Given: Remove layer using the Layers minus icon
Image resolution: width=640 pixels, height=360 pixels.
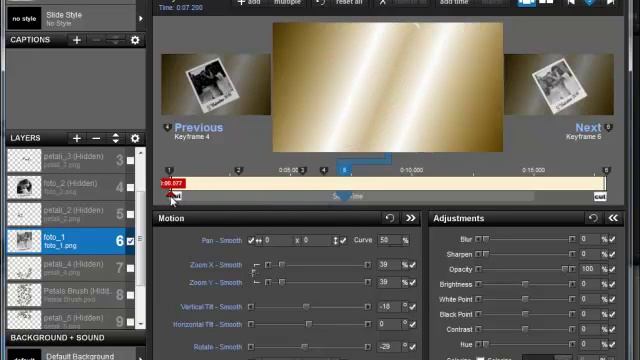Looking at the screenshot, I should click(96, 138).
